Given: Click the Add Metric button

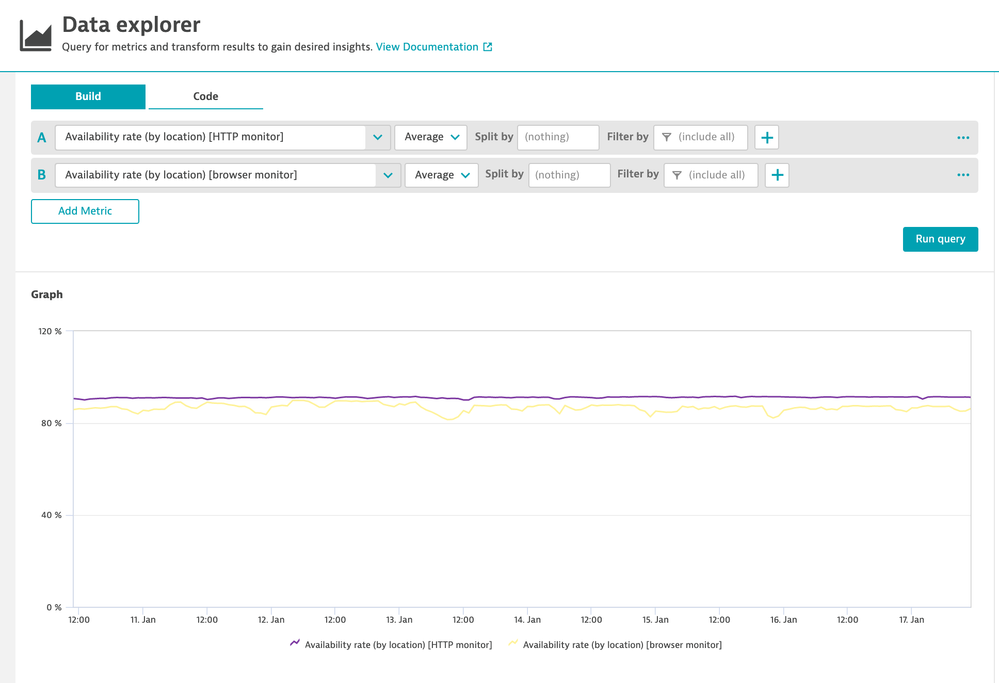Looking at the screenshot, I should point(85,211).
